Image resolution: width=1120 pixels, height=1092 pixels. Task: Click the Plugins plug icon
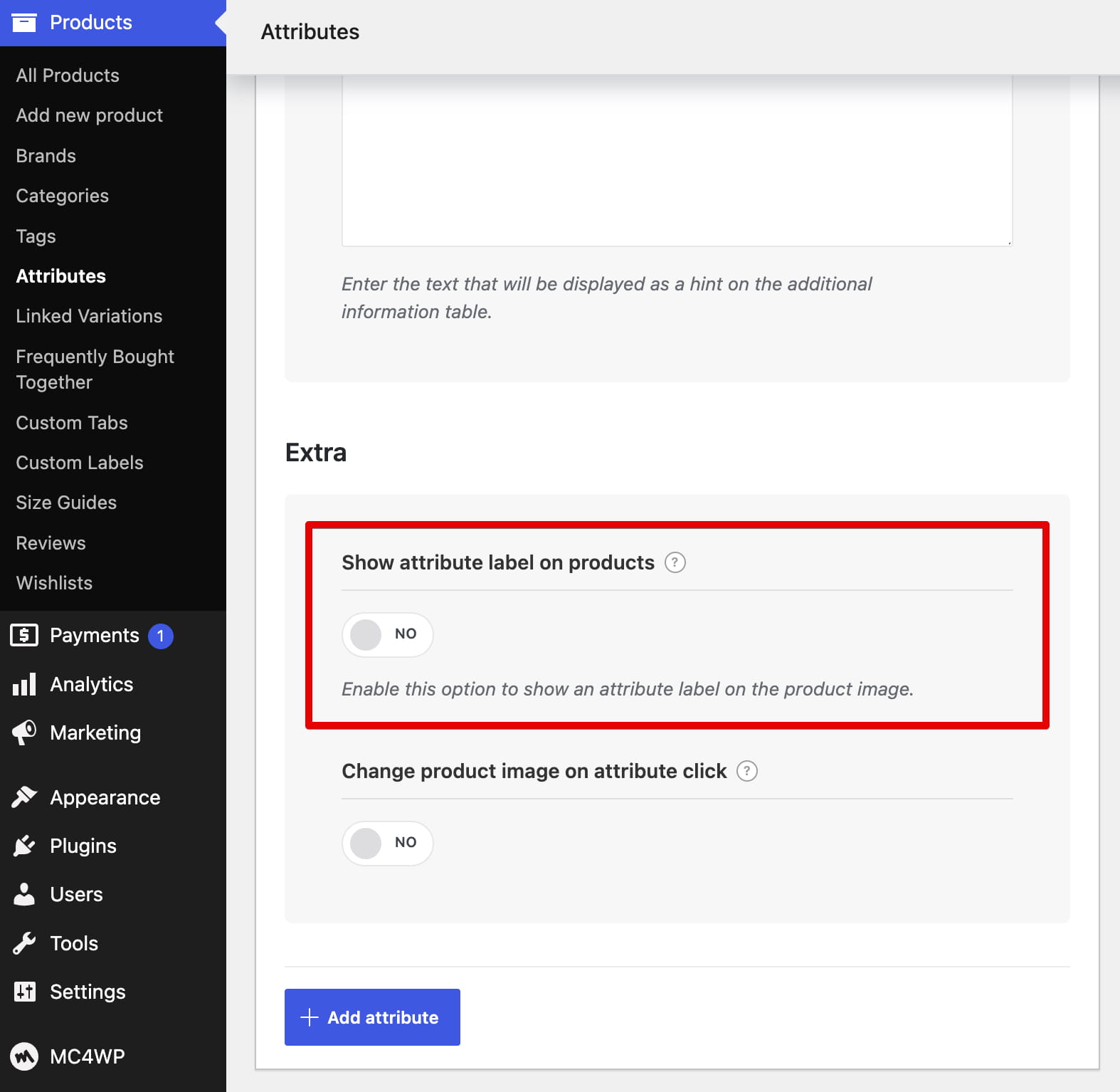[x=24, y=846]
